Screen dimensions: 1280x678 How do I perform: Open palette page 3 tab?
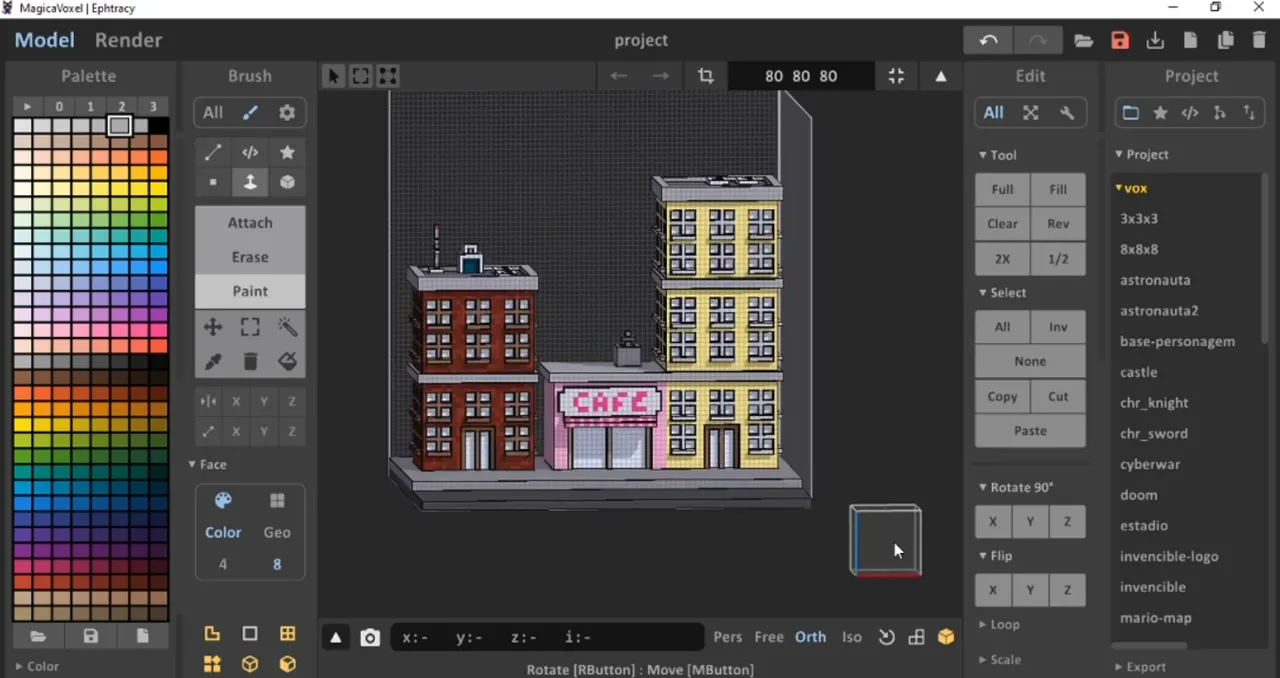point(153,107)
